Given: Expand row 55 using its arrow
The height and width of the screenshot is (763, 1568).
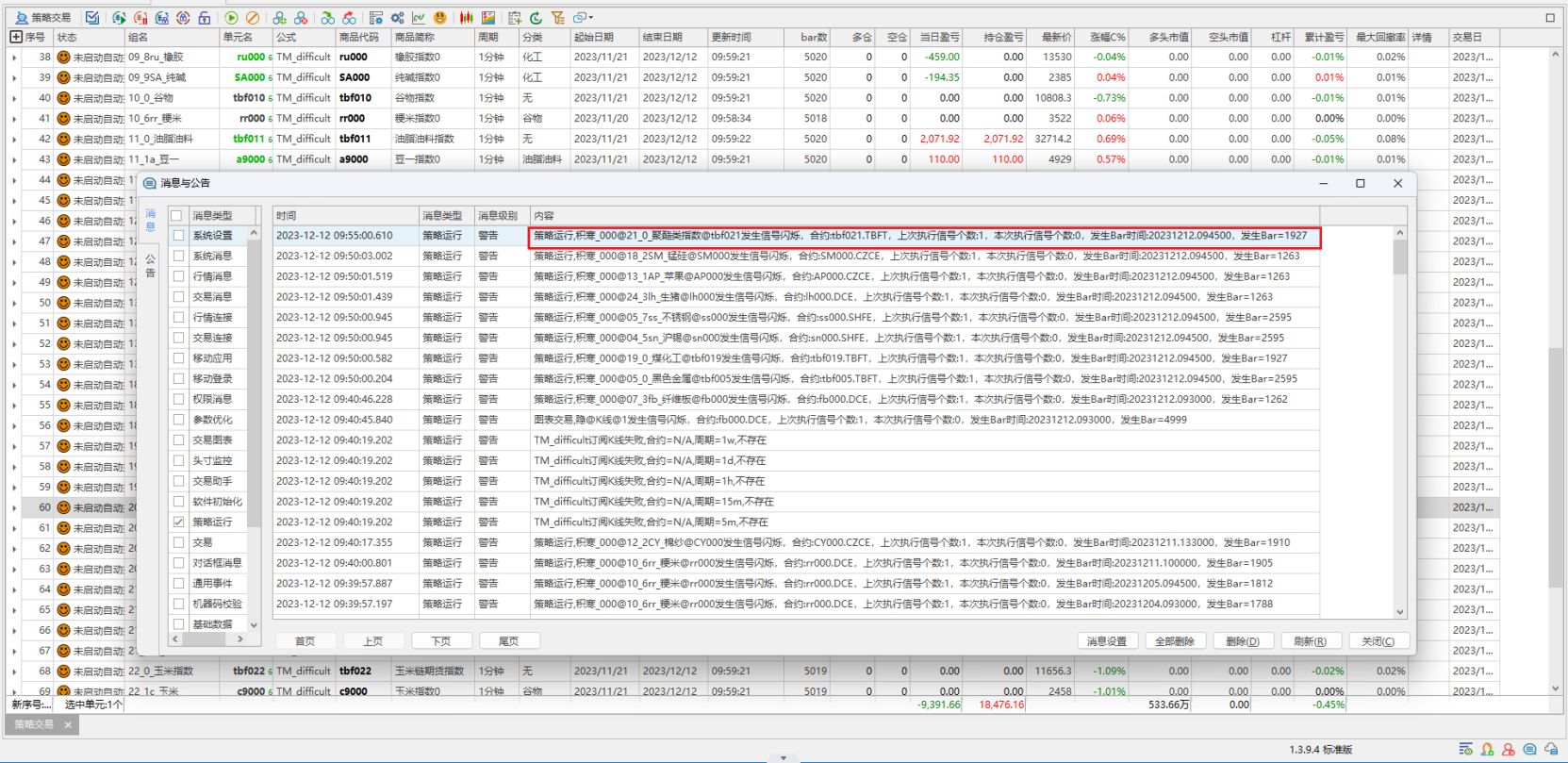Looking at the screenshot, I should click(14, 406).
